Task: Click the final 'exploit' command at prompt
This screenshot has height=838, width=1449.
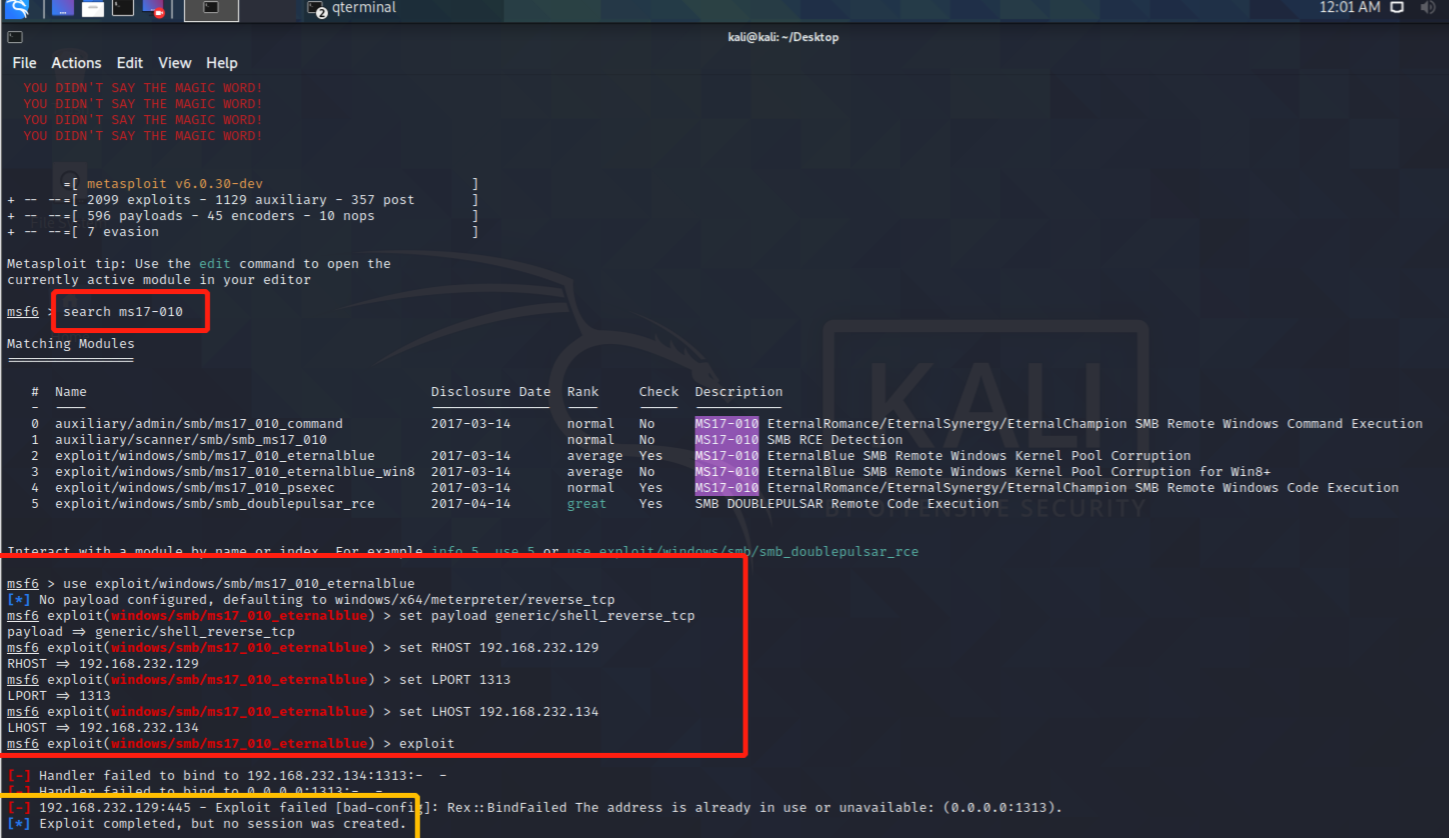Action: (x=427, y=744)
